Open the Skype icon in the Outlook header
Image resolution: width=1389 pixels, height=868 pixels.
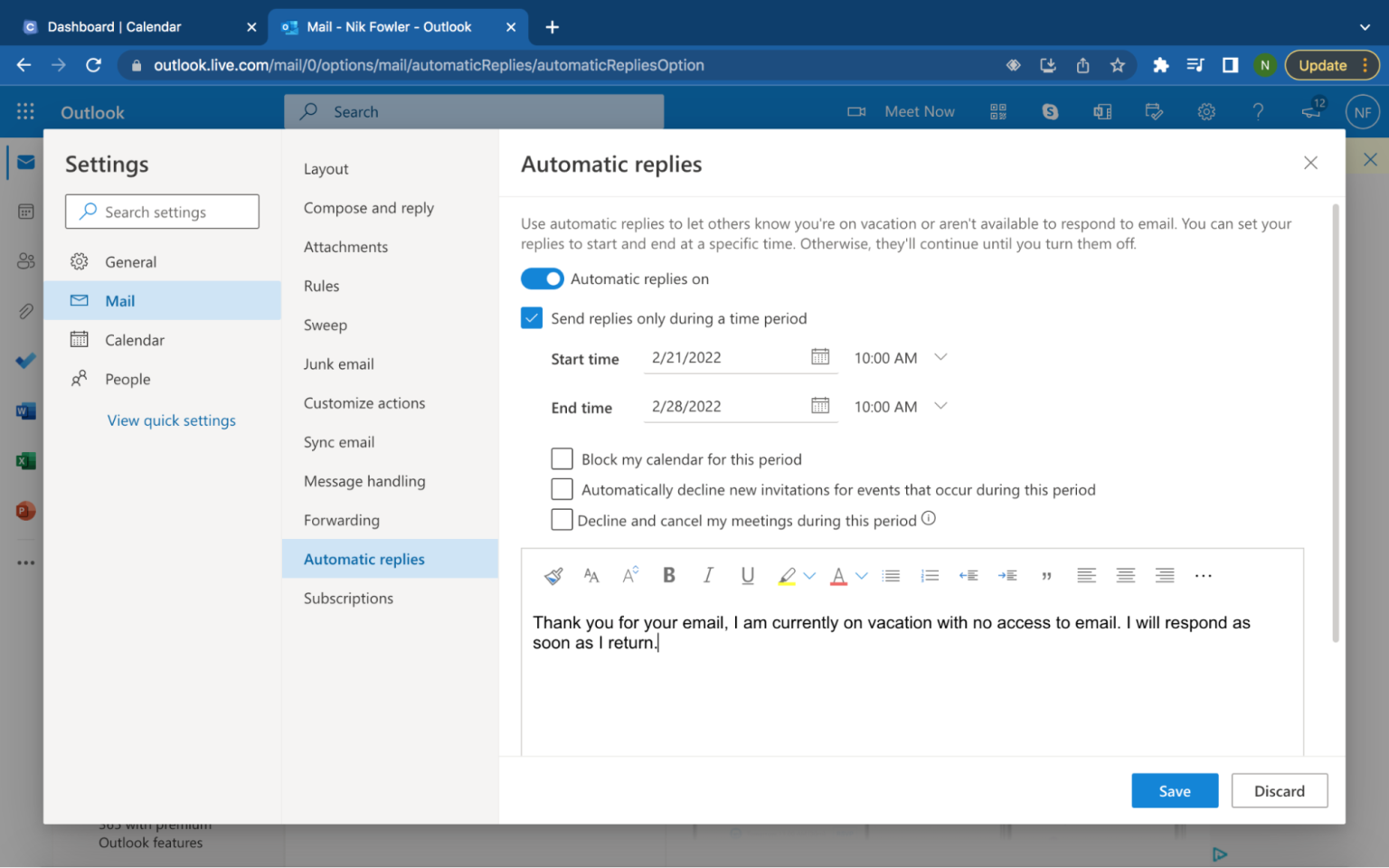1050,111
